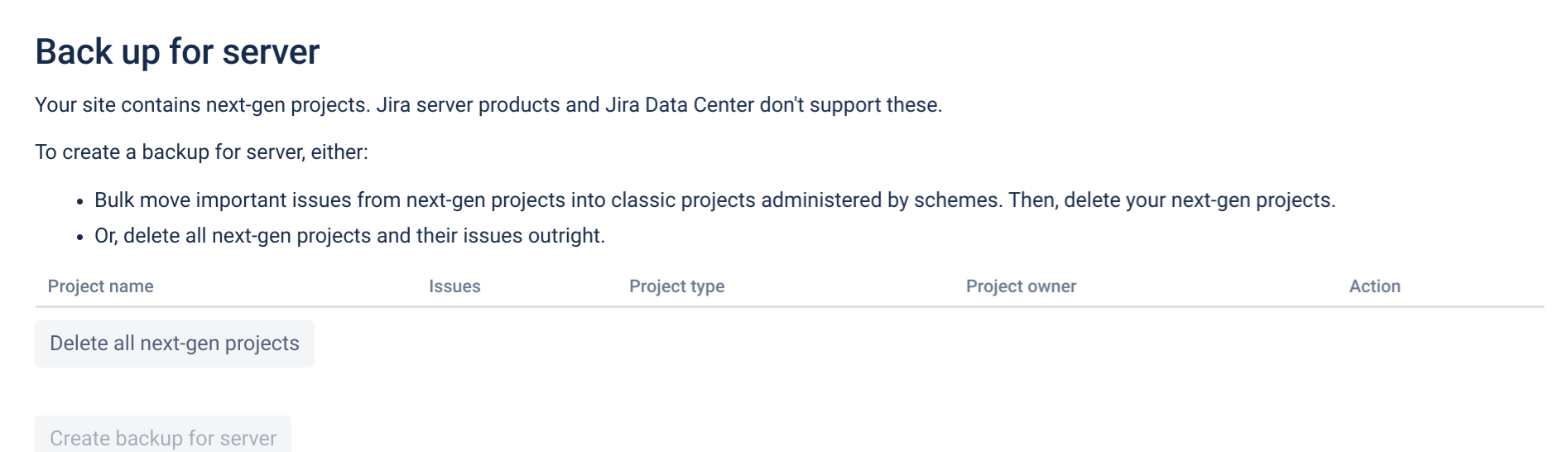Viewport: 1568px width, 452px height.
Task: Sort by the Project name column header
Action: click(100, 286)
